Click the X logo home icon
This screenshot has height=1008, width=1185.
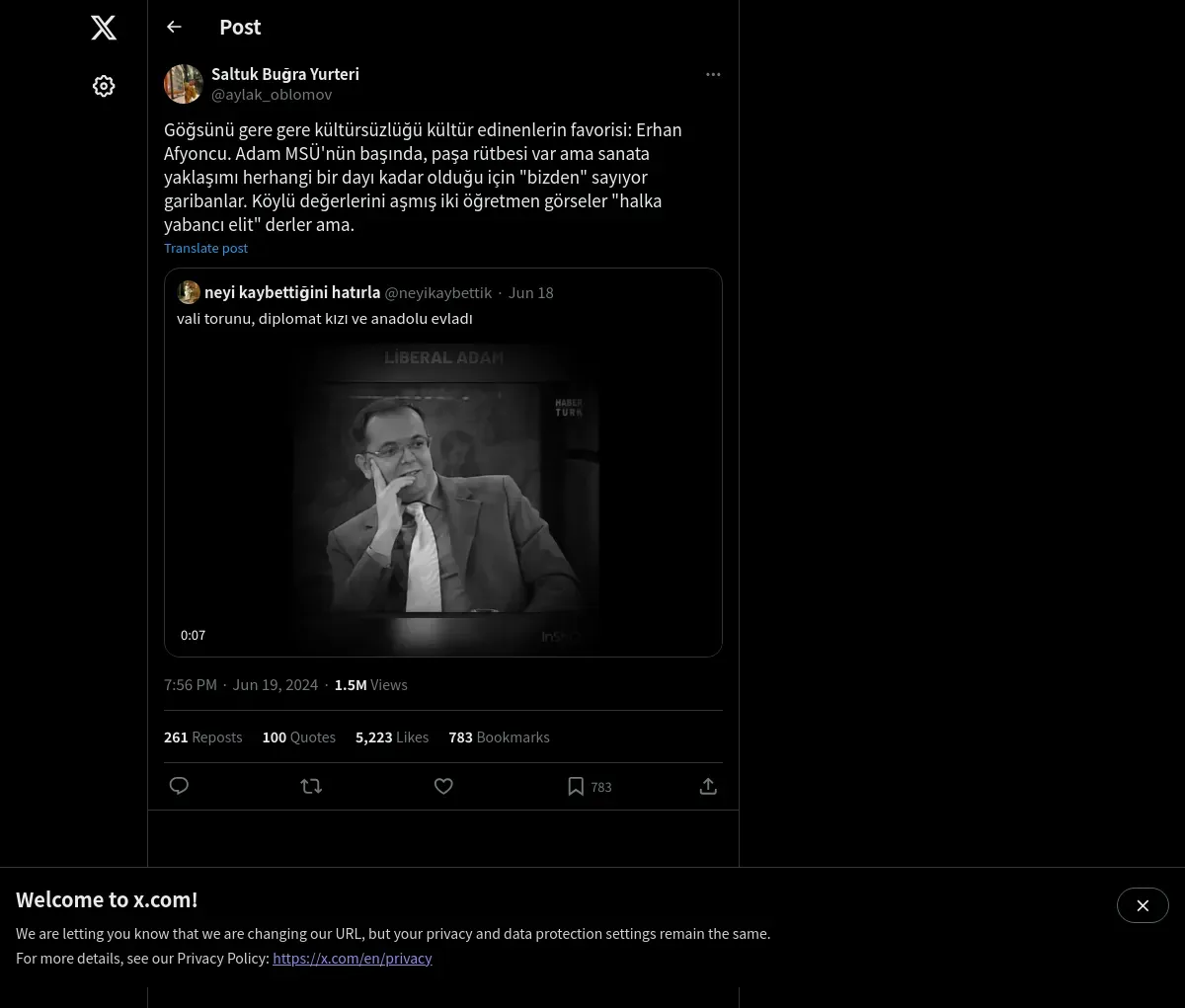point(104,28)
